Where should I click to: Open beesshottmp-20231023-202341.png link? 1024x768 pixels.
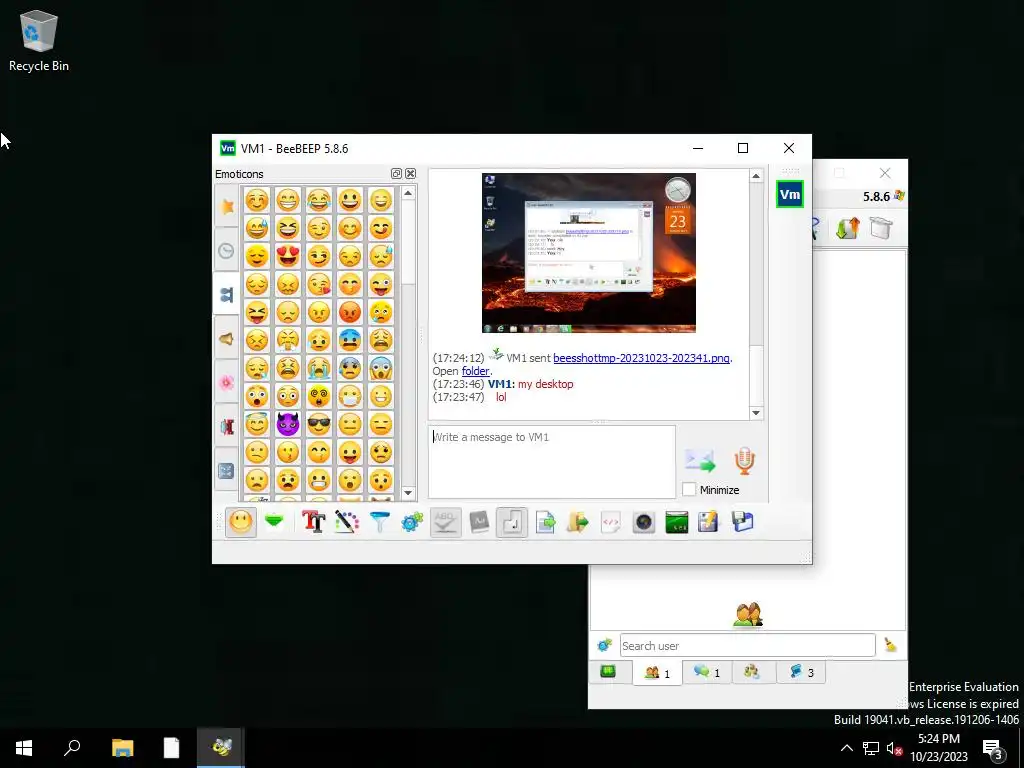(x=641, y=358)
